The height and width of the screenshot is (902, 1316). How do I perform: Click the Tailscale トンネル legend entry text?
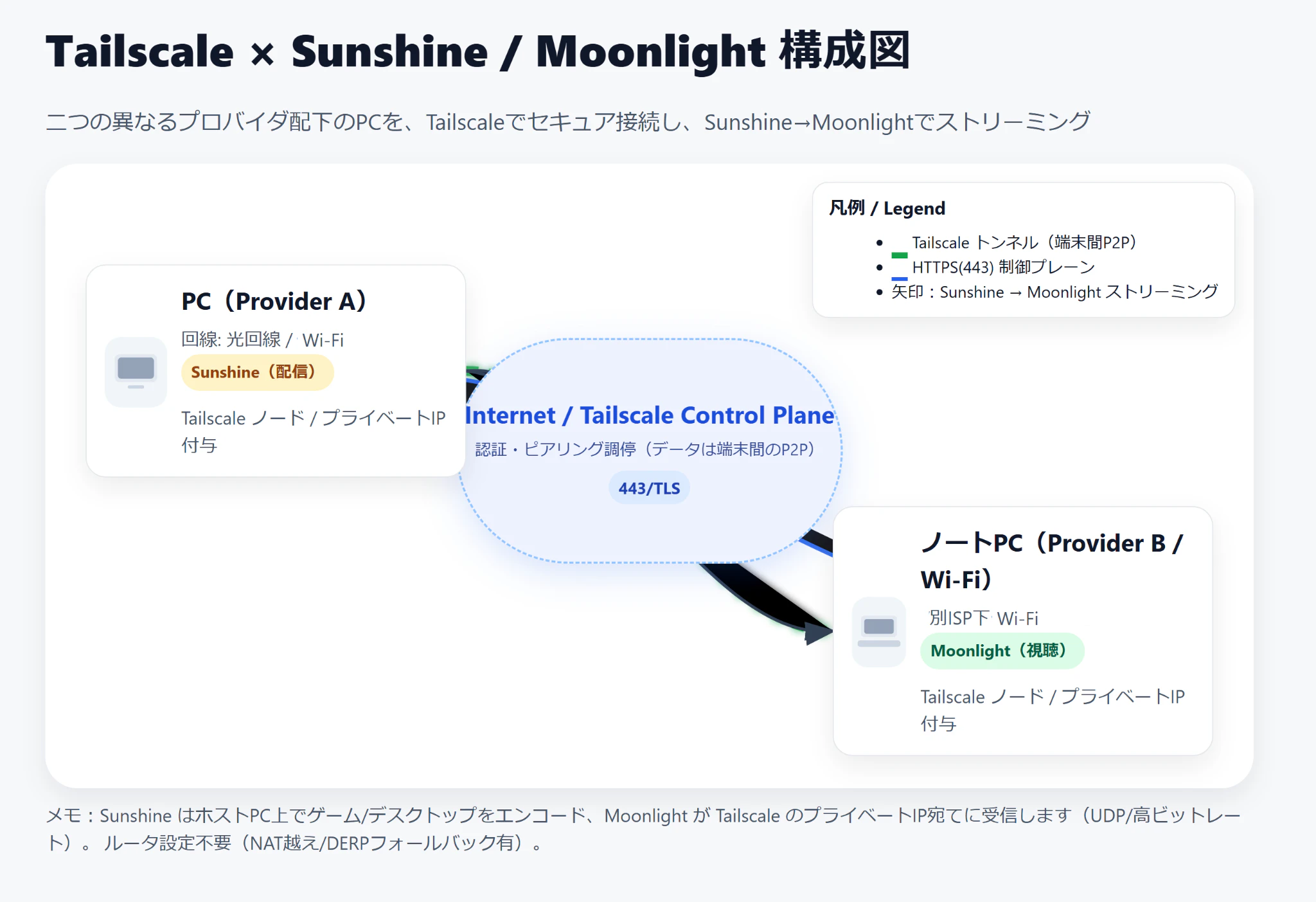click(x=1024, y=242)
